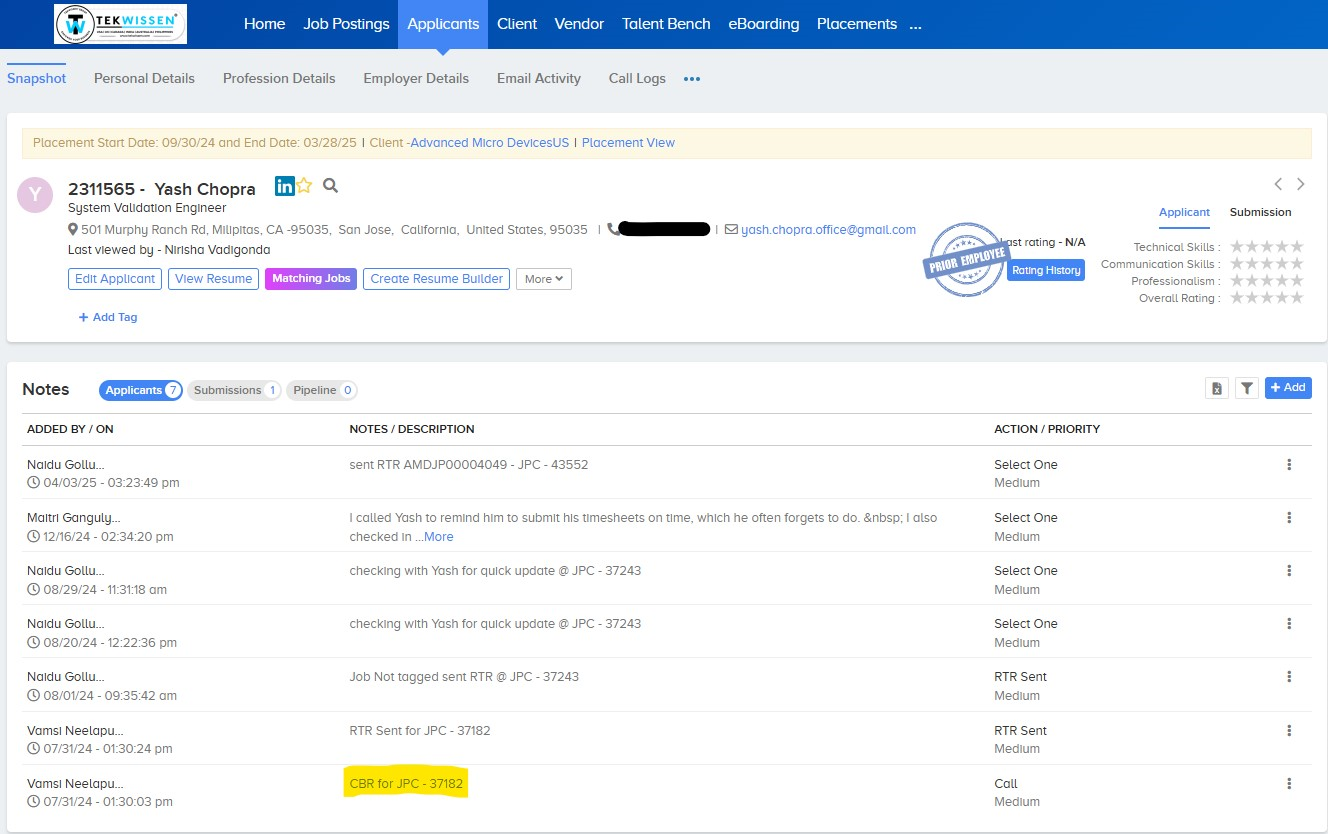This screenshot has width=1328, height=834.
Task: Show Pipeline notes pill
Action: (321, 390)
